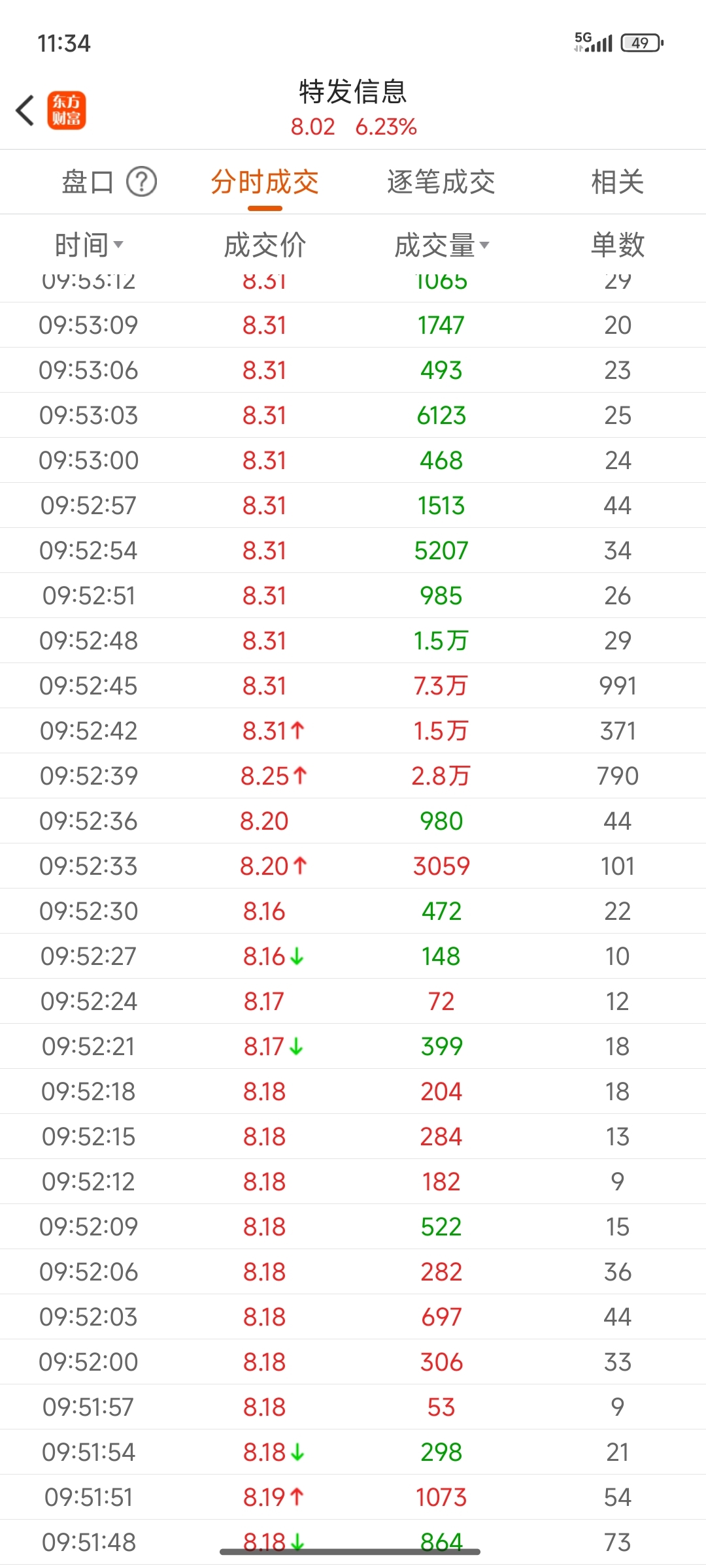
Task: Tap the 盘口 help question mark icon
Action: (x=141, y=182)
